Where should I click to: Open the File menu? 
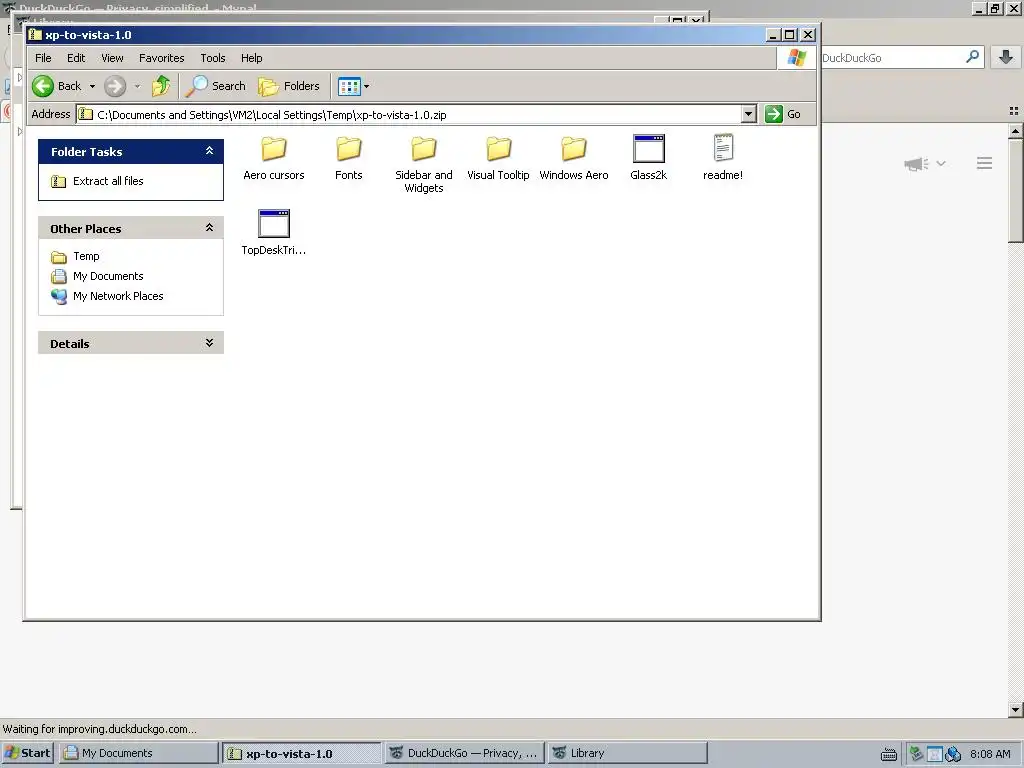pyautogui.click(x=43, y=58)
